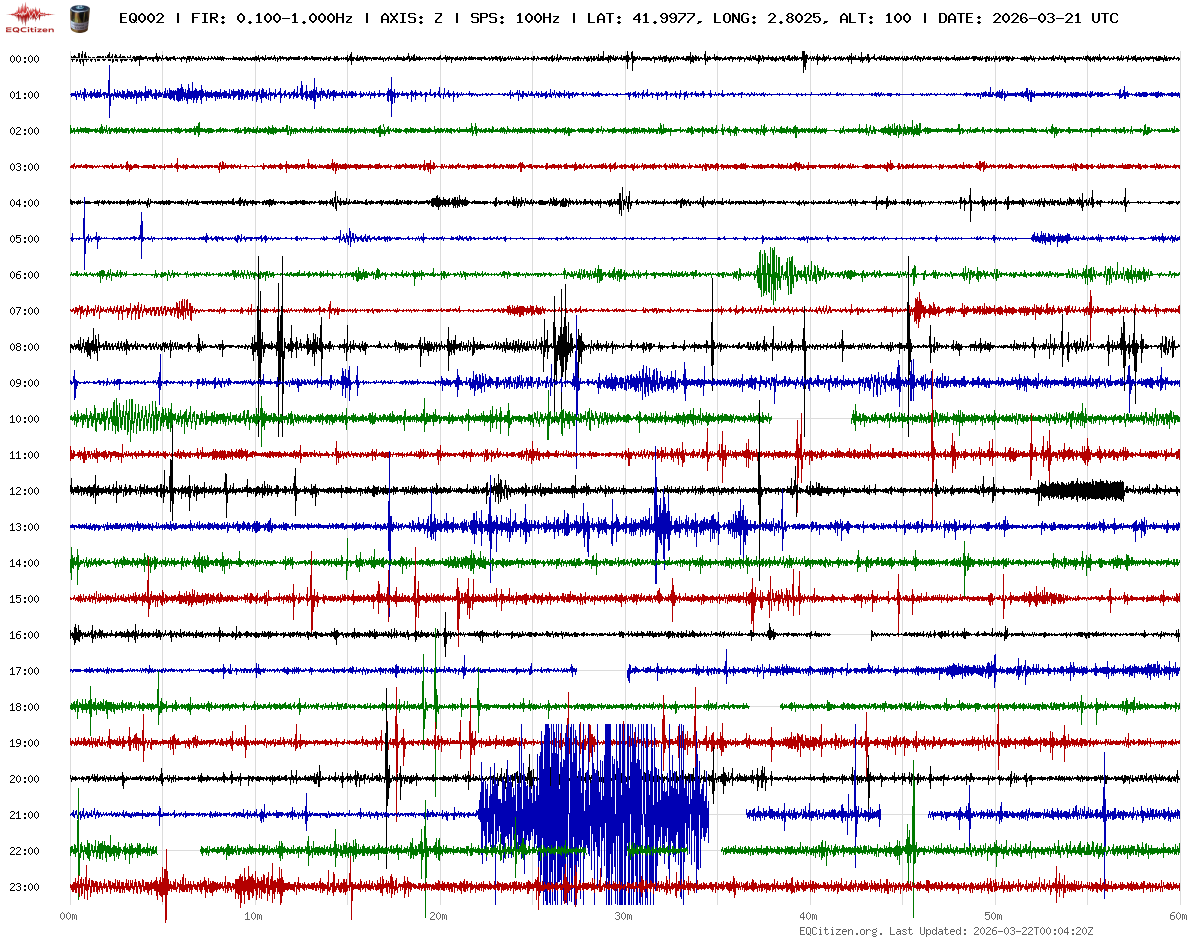
Task: Click the 50m minute axis label
Action: 993,916
